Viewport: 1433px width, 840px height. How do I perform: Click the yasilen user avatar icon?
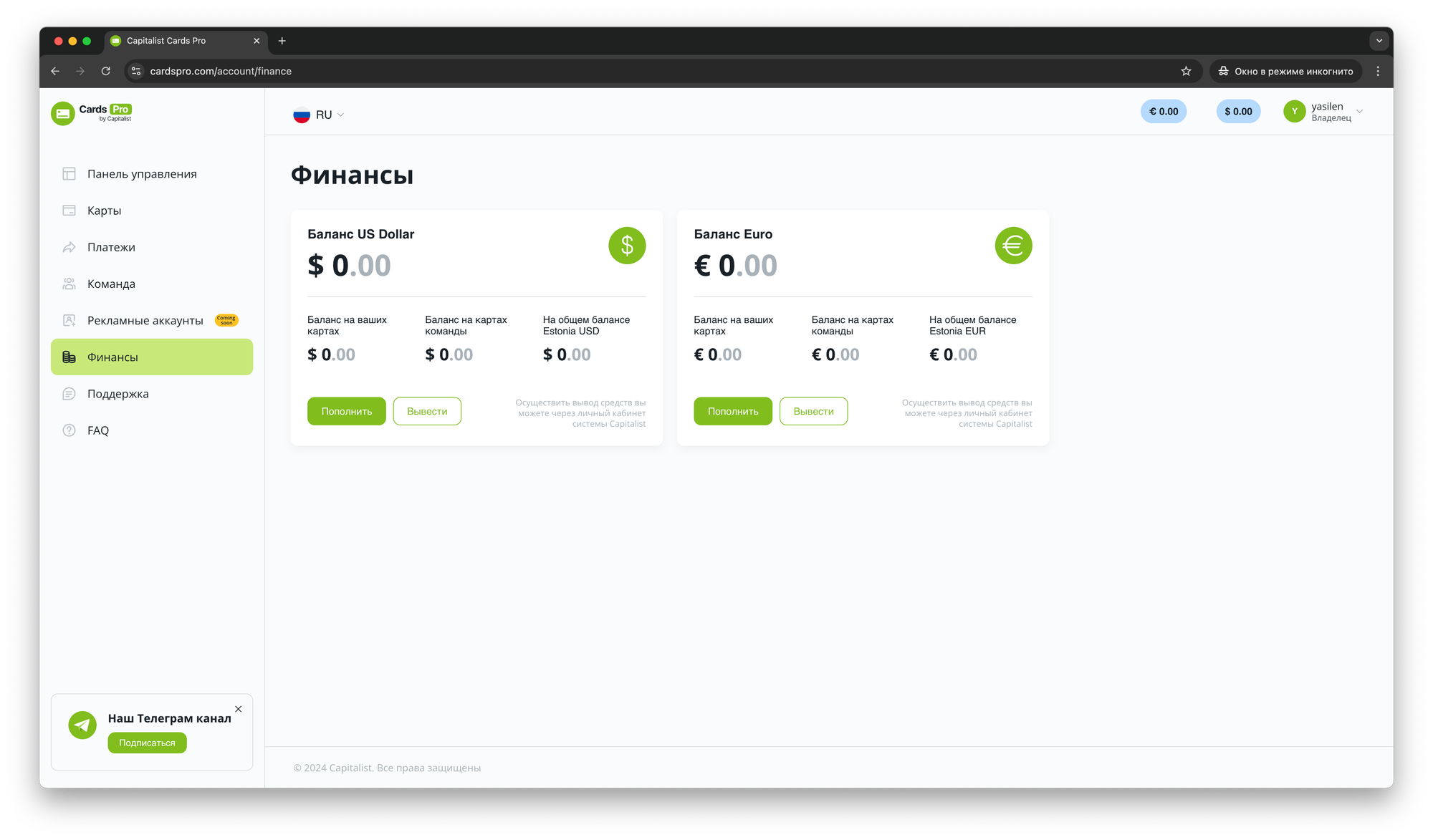(x=1294, y=112)
